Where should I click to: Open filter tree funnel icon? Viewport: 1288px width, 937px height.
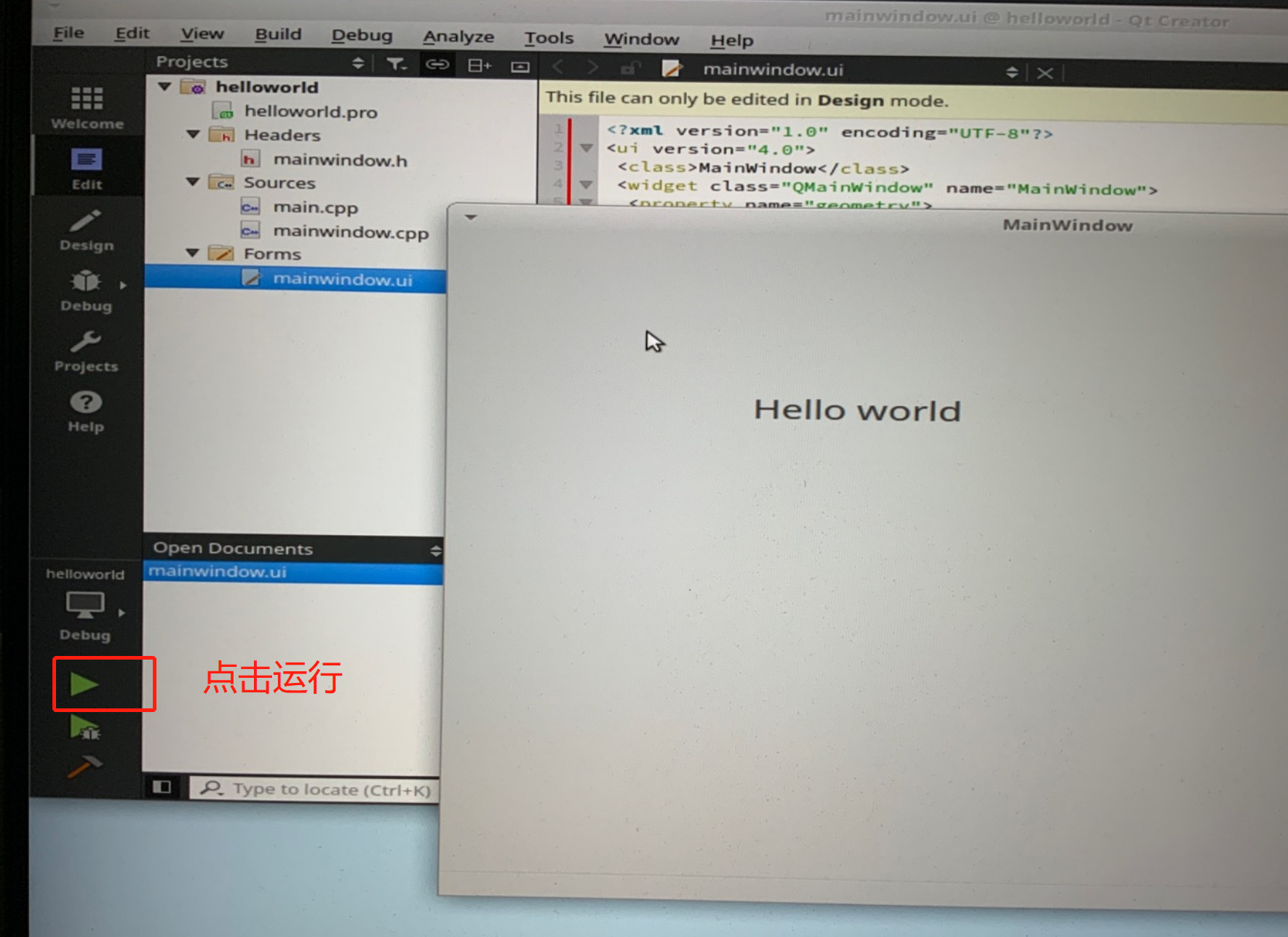(396, 64)
